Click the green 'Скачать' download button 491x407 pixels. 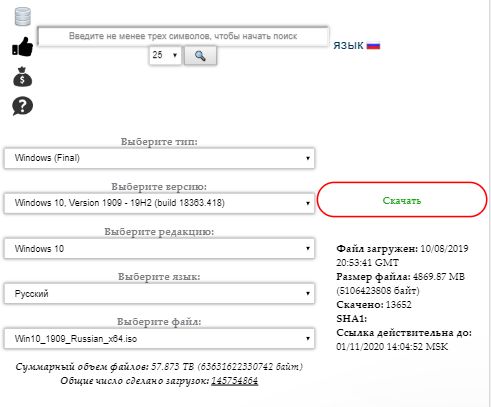click(x=402, y=200)
